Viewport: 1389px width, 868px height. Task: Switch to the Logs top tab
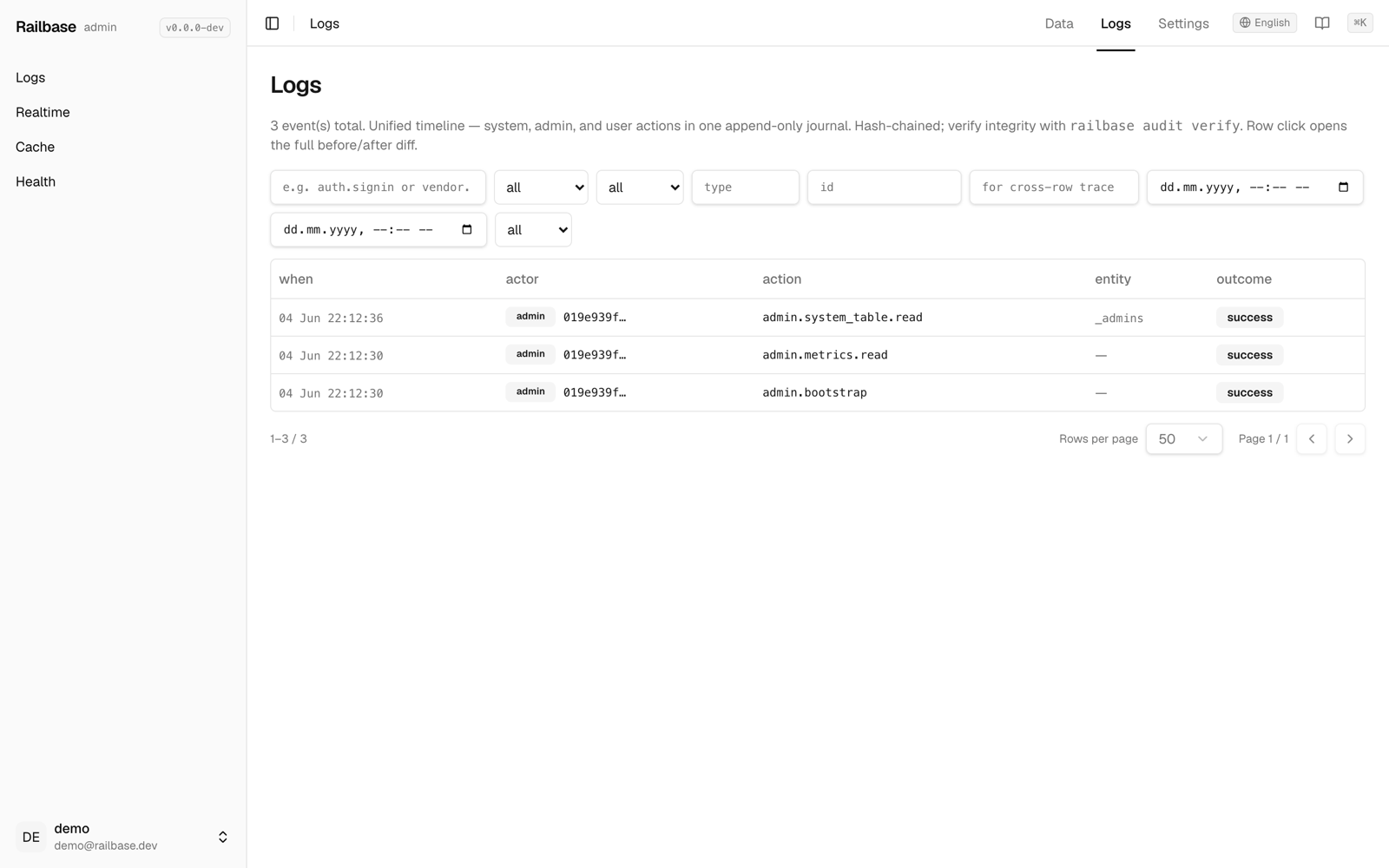(x=1116, y=23)
